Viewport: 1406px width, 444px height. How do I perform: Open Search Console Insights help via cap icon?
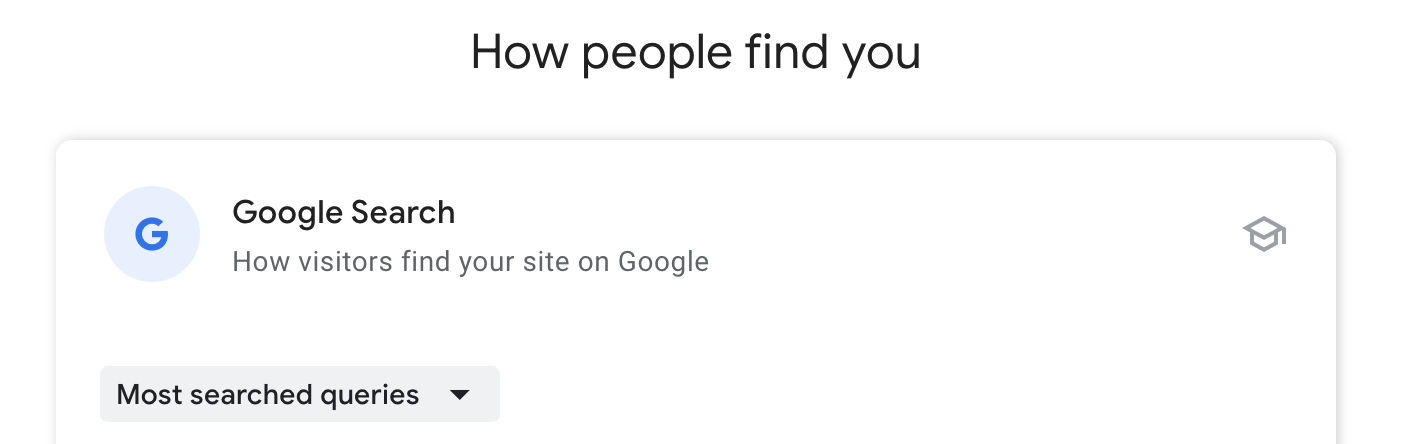pyautogui.click(x=1264, y=235)
